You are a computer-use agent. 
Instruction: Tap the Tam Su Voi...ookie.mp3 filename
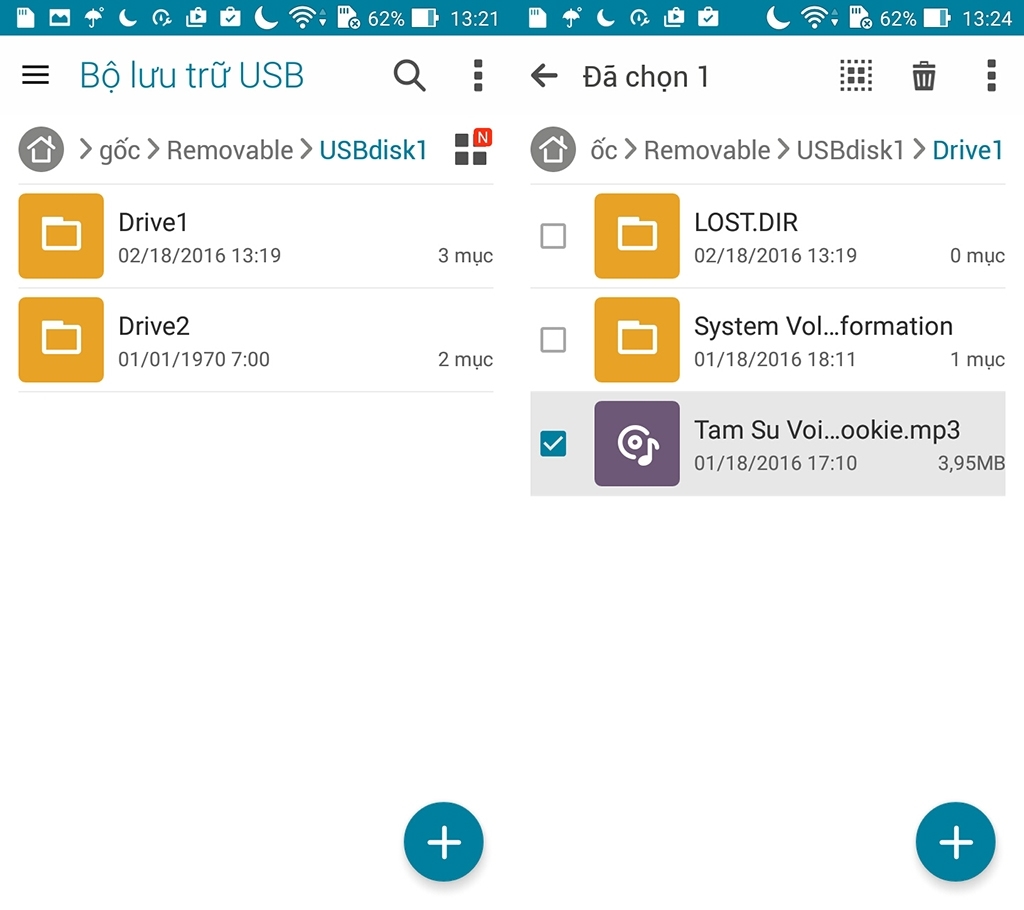coord(827,430)
